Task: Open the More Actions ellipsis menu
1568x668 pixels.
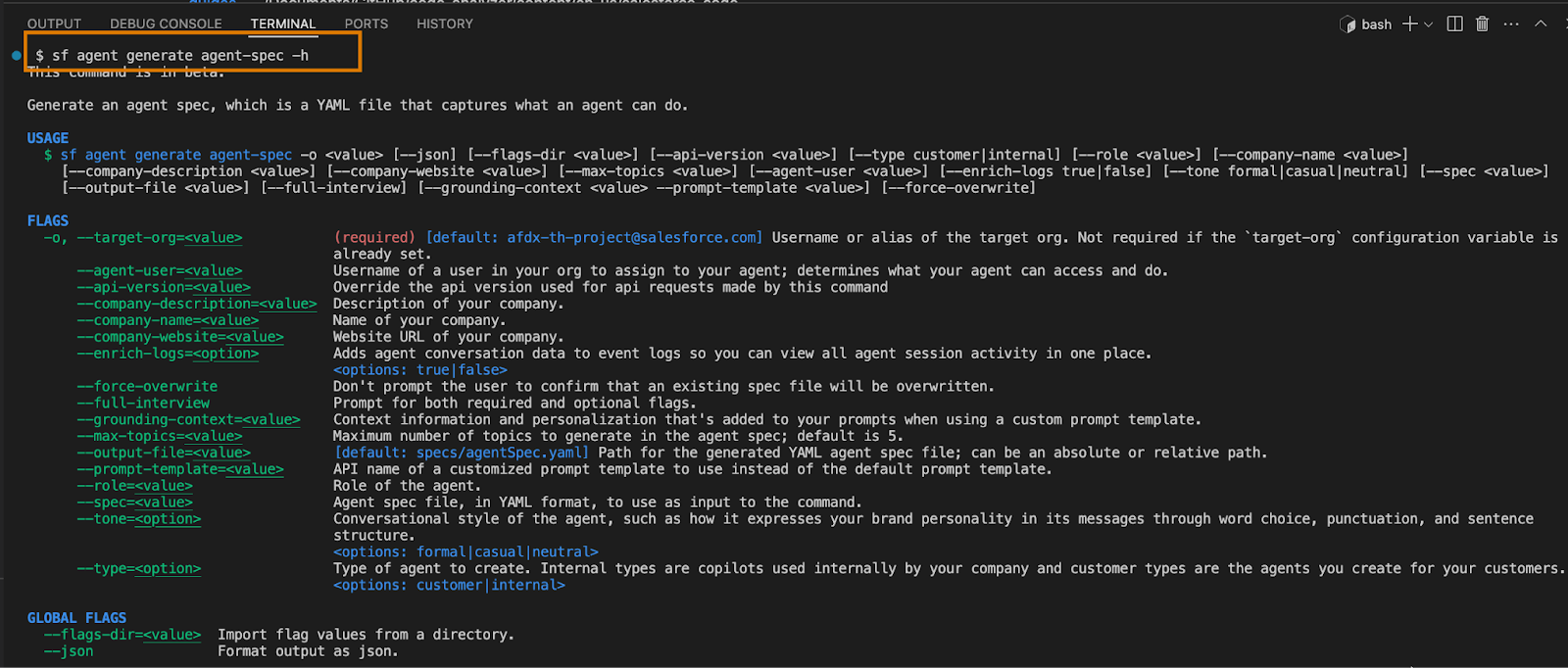Action: [1511, 24]
